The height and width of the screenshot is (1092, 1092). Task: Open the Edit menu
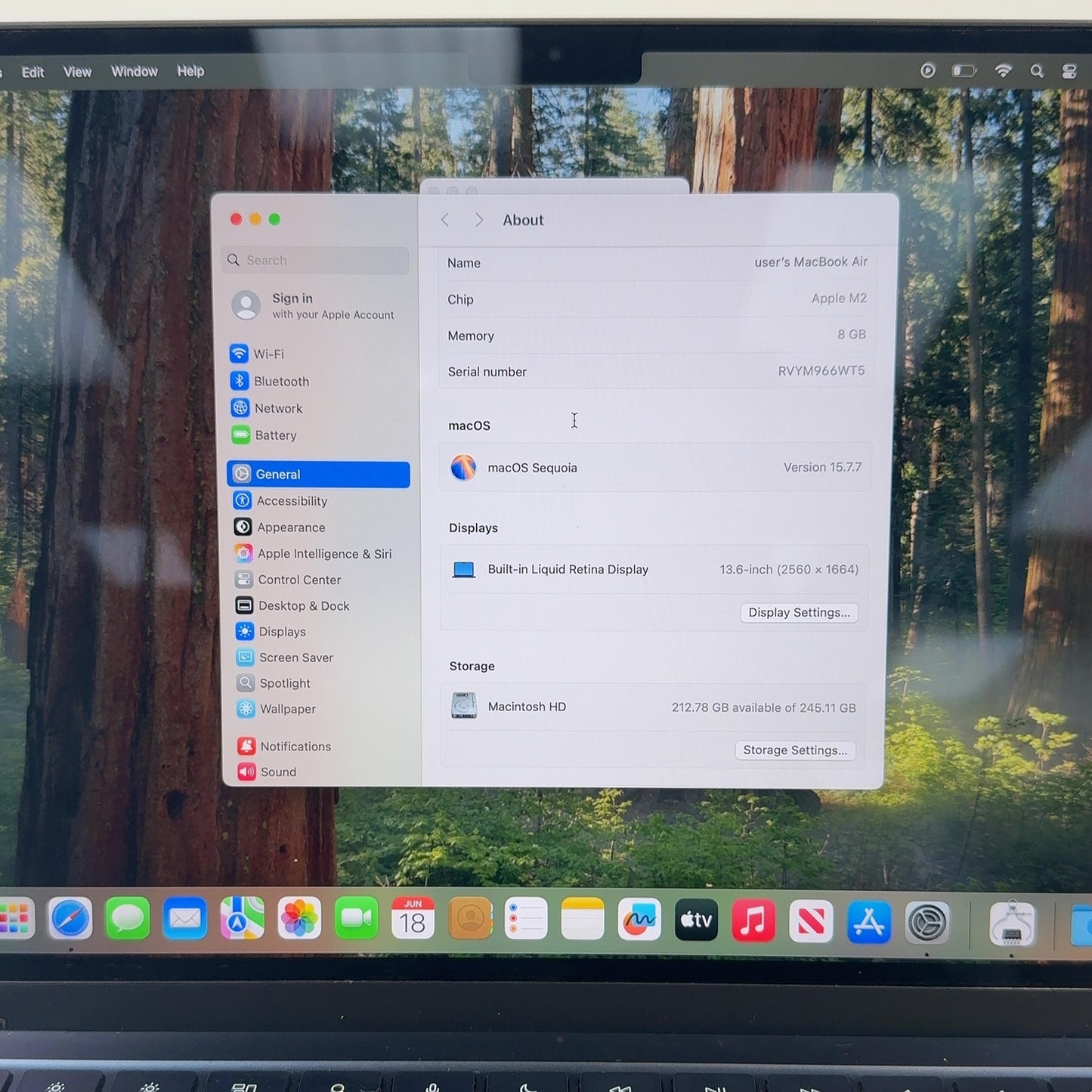tap(32, 72)
